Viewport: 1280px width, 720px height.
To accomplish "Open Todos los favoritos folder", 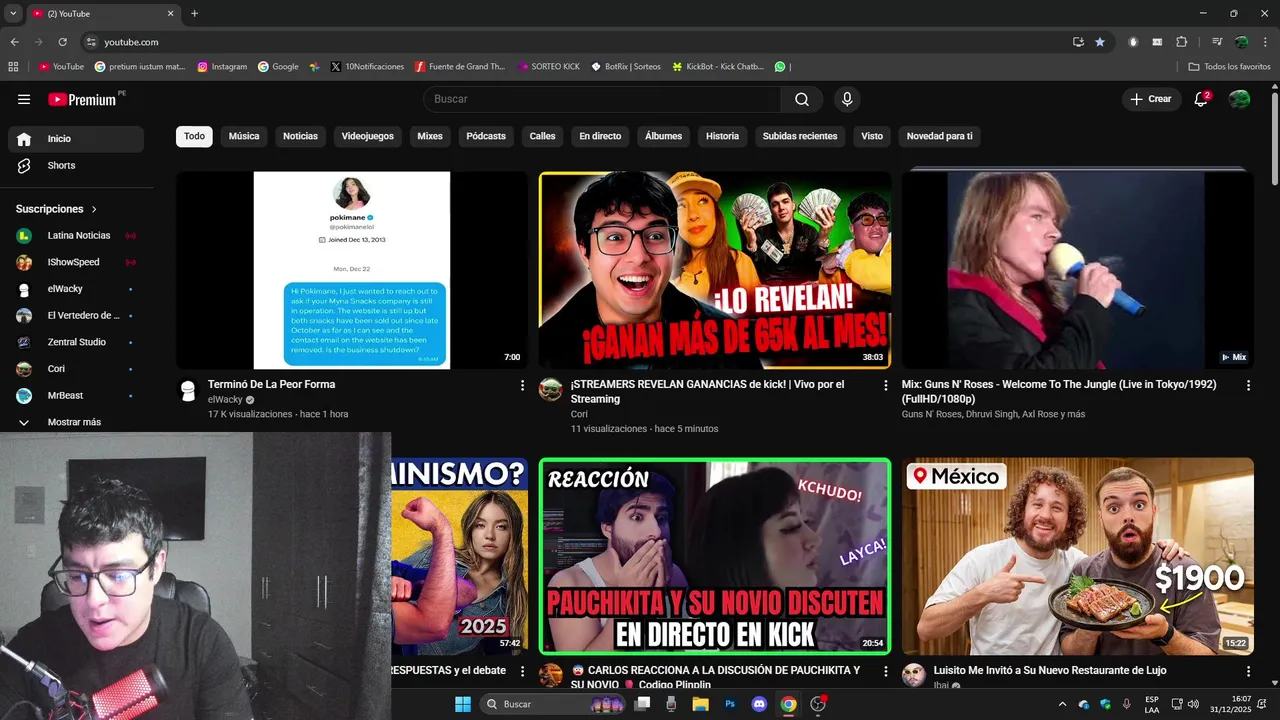I will click(x=1229, y=67).
